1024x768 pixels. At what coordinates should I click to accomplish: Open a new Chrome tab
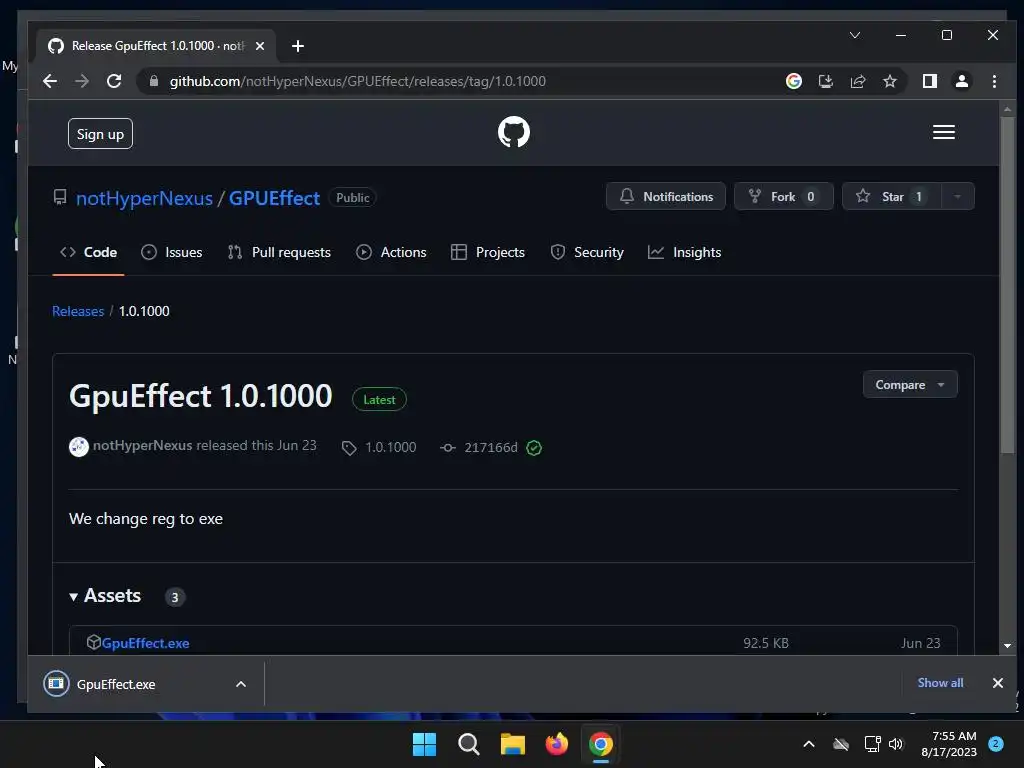298,46
